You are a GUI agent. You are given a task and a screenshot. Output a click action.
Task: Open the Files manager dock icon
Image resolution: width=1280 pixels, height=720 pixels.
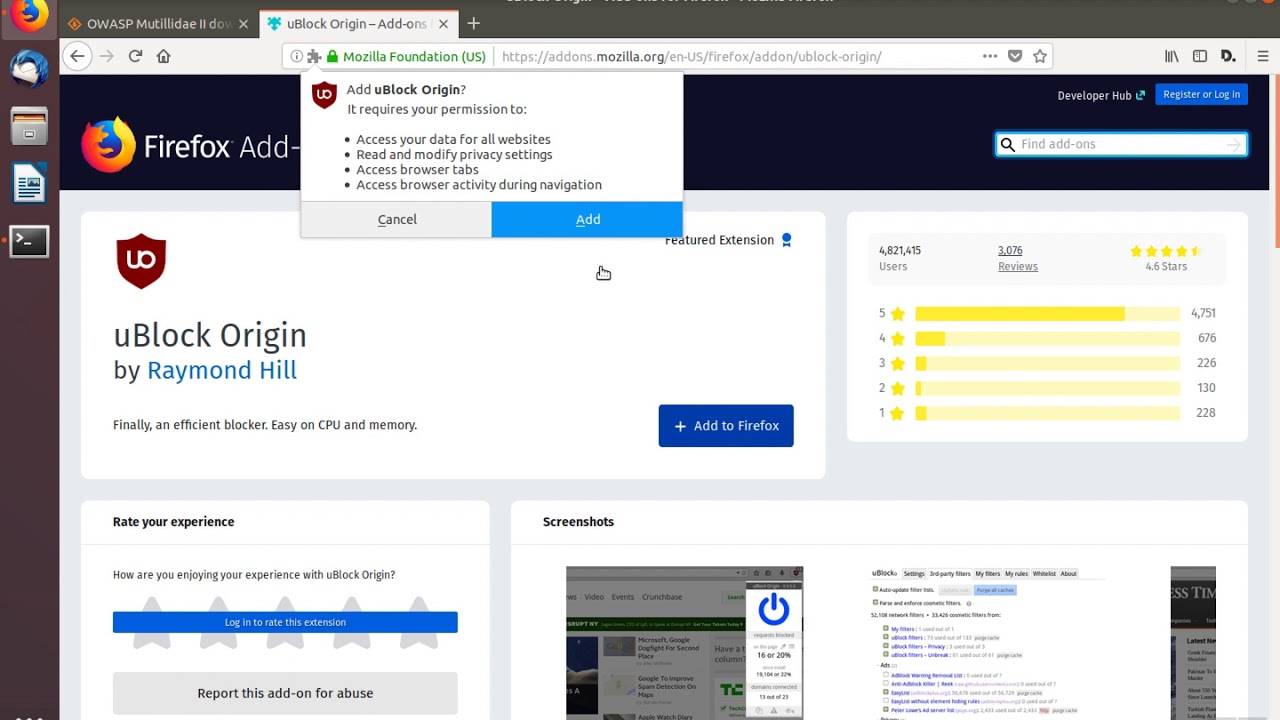pos(29,127)
